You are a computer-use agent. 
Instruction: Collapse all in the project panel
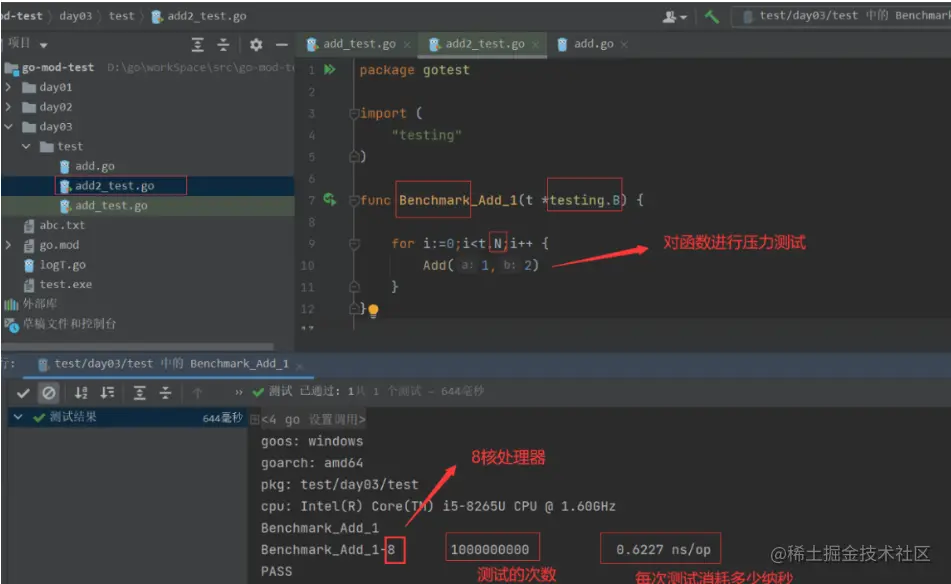pyautogui.click(x=223, y=45)
